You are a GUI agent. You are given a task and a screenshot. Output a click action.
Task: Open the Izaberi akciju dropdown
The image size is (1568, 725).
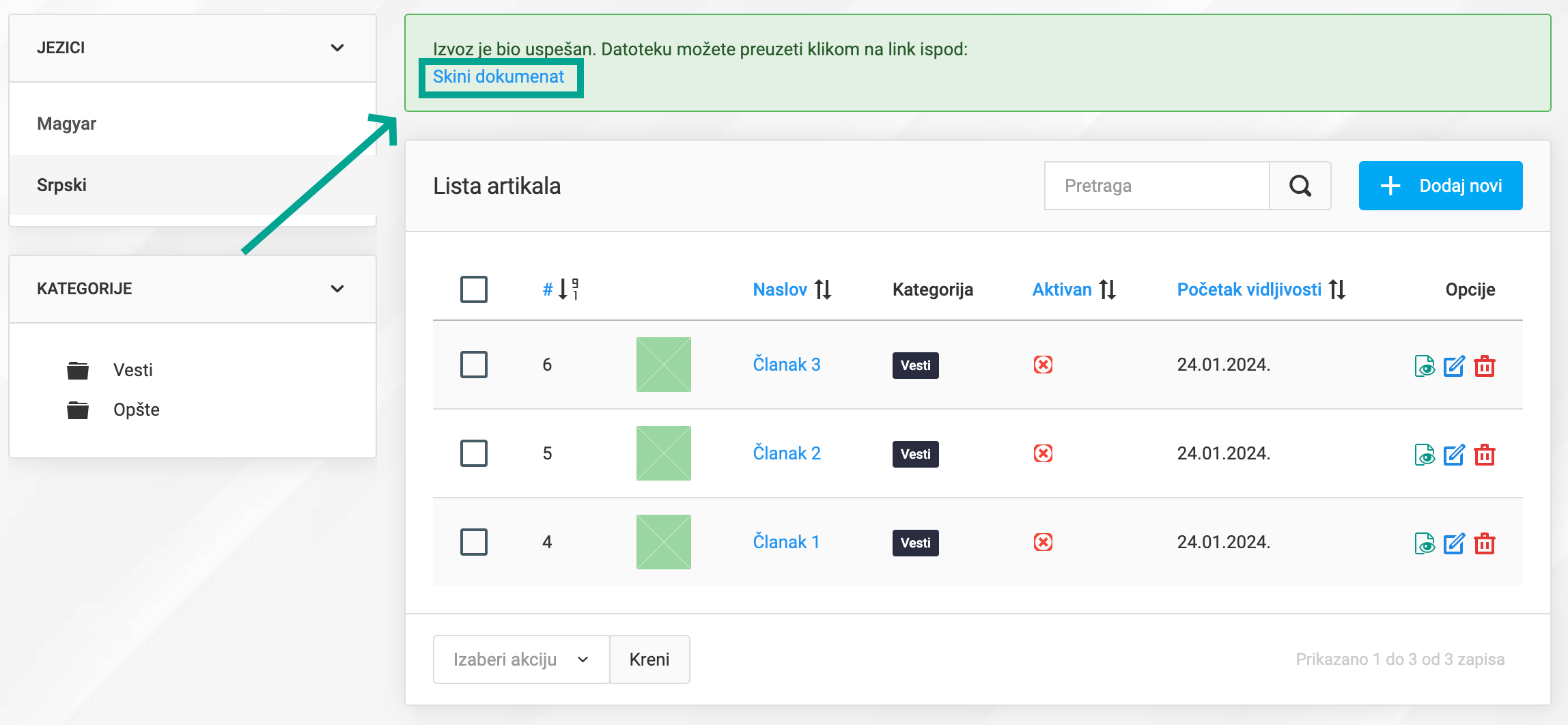click(520, 659)
